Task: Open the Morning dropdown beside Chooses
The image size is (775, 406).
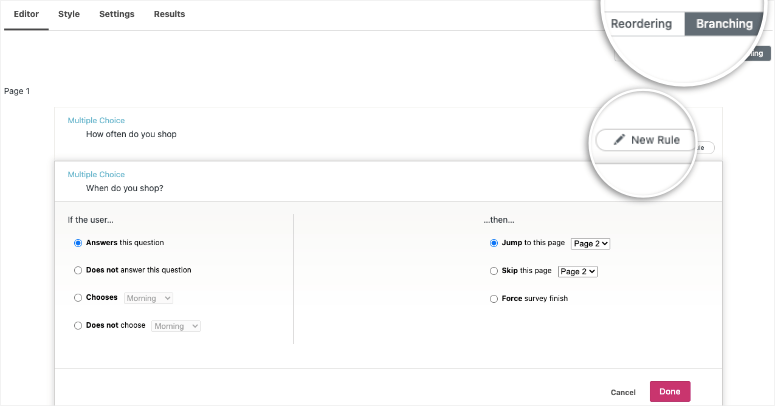Action: [x=148, y=298]
